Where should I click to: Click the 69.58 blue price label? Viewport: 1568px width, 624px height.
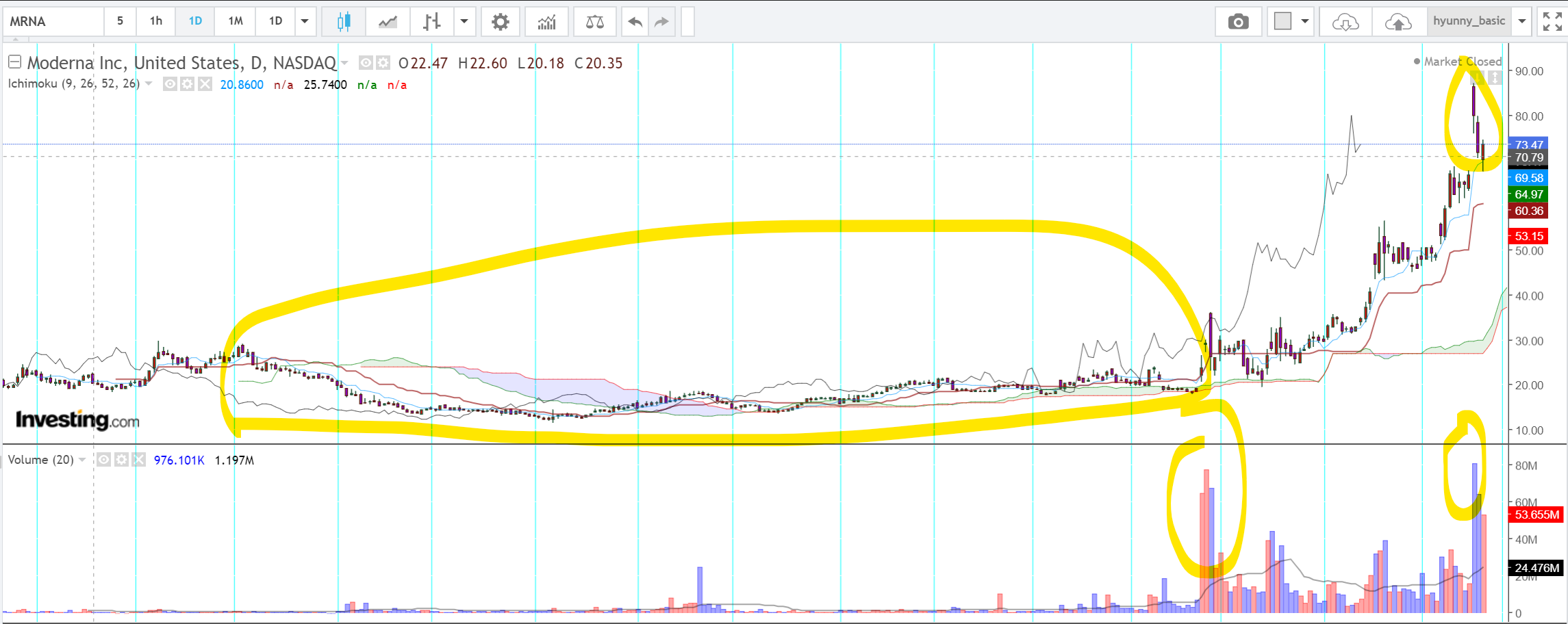pos(1528,178)
